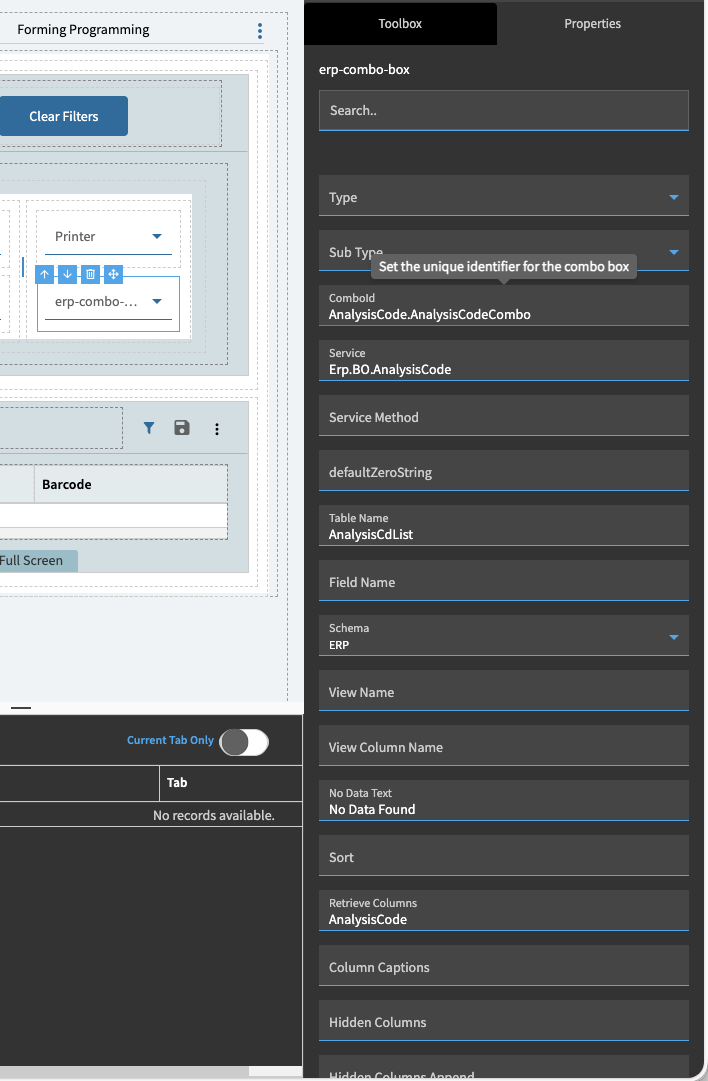Click the No records available message

coord(214,816)
